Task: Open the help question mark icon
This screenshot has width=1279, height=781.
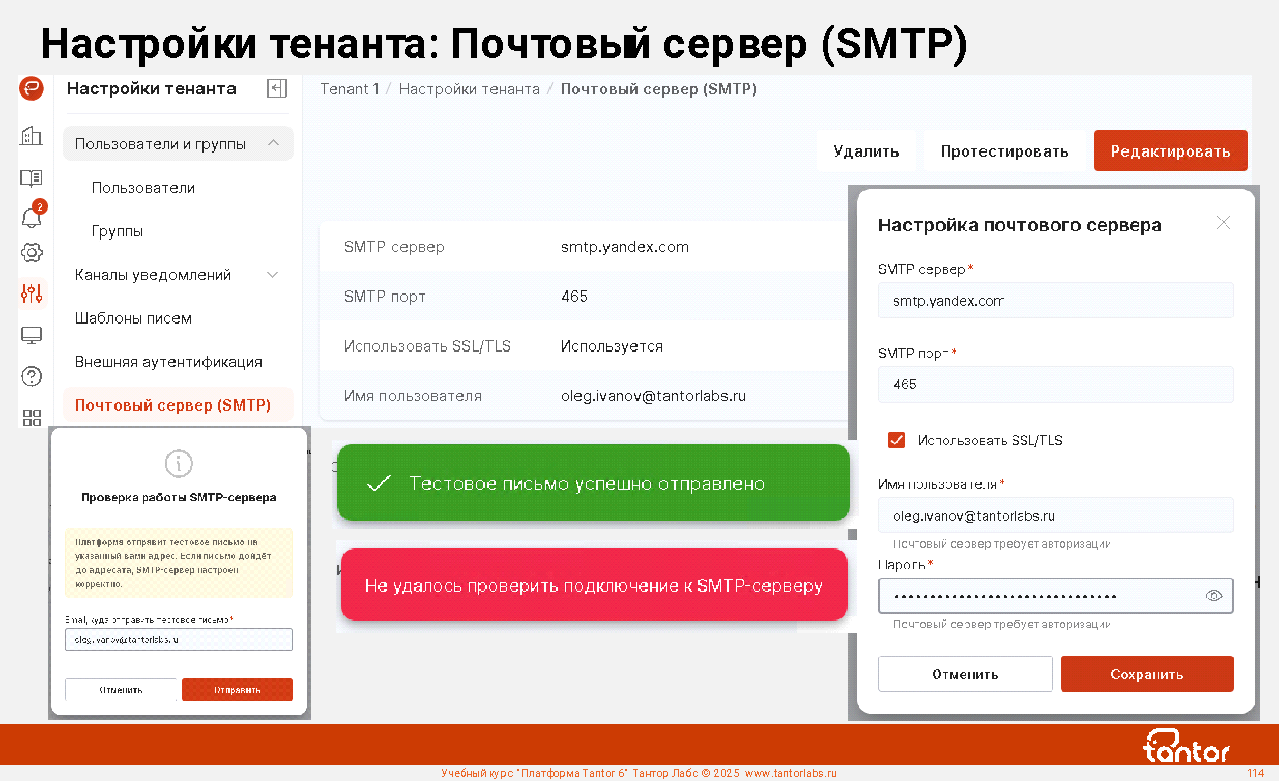Action: point(31,376)
